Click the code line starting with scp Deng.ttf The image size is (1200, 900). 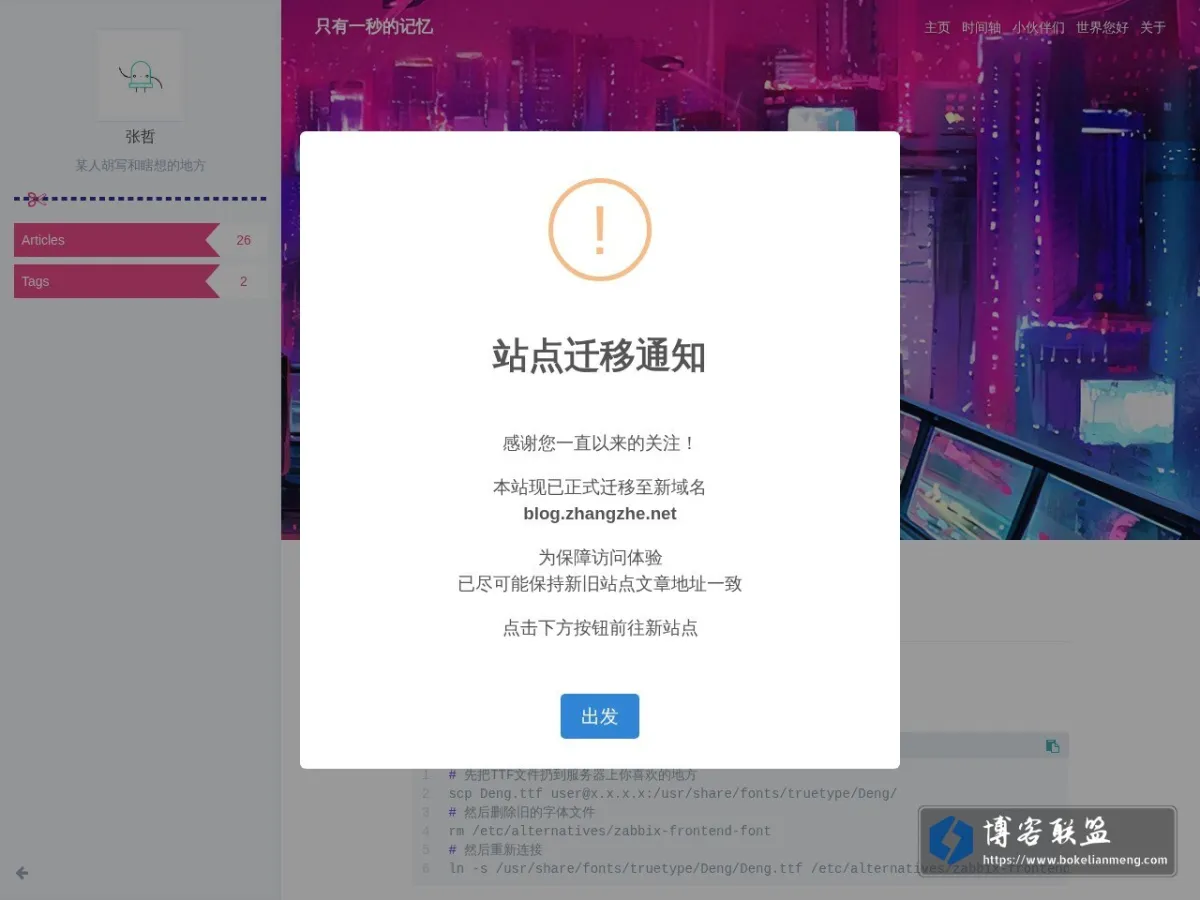coord(673,794)
